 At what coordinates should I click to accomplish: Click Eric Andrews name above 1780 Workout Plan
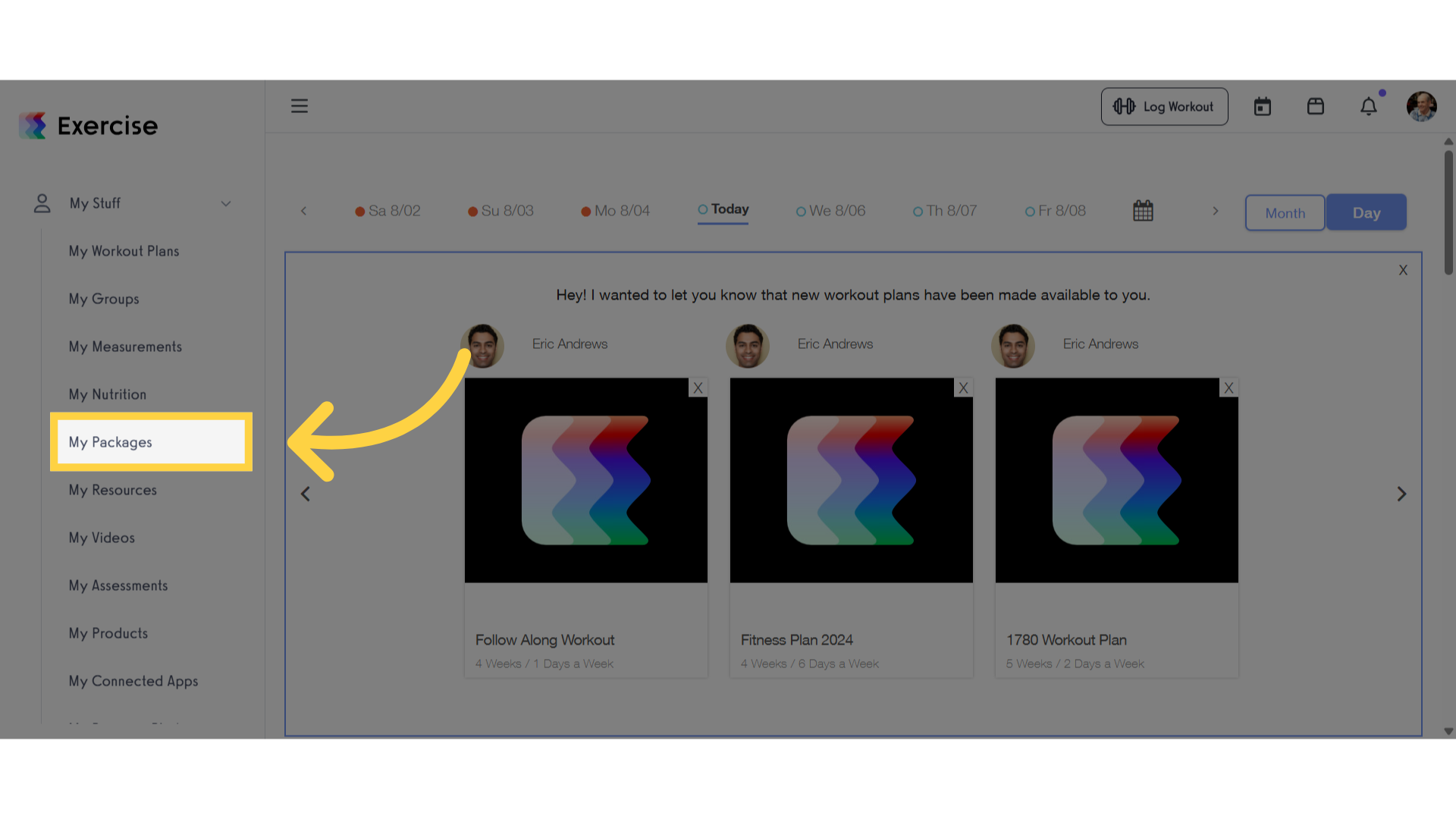(x=1100, y=344)
